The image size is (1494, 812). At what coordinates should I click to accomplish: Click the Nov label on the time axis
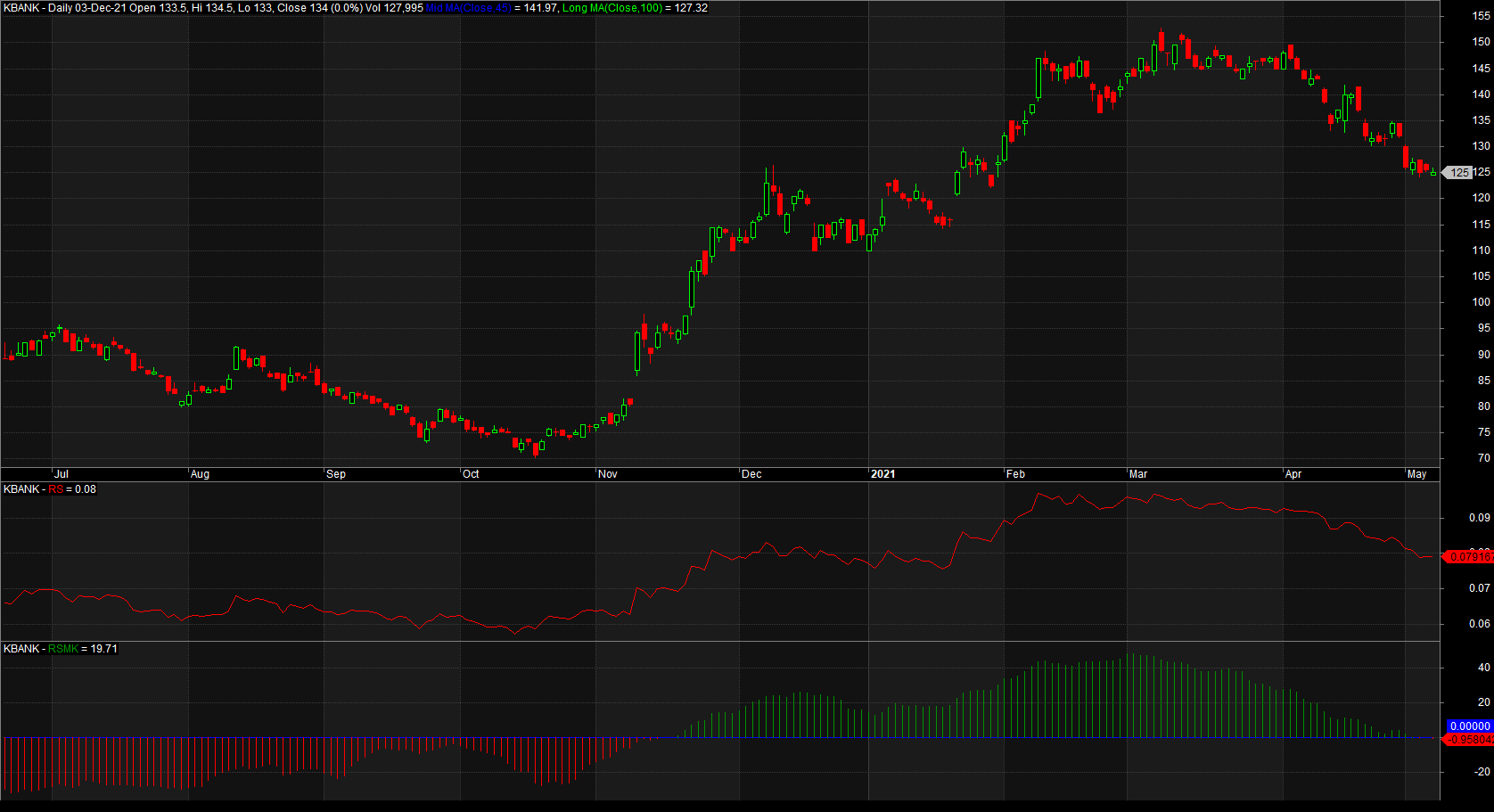[x=608, y=474]
